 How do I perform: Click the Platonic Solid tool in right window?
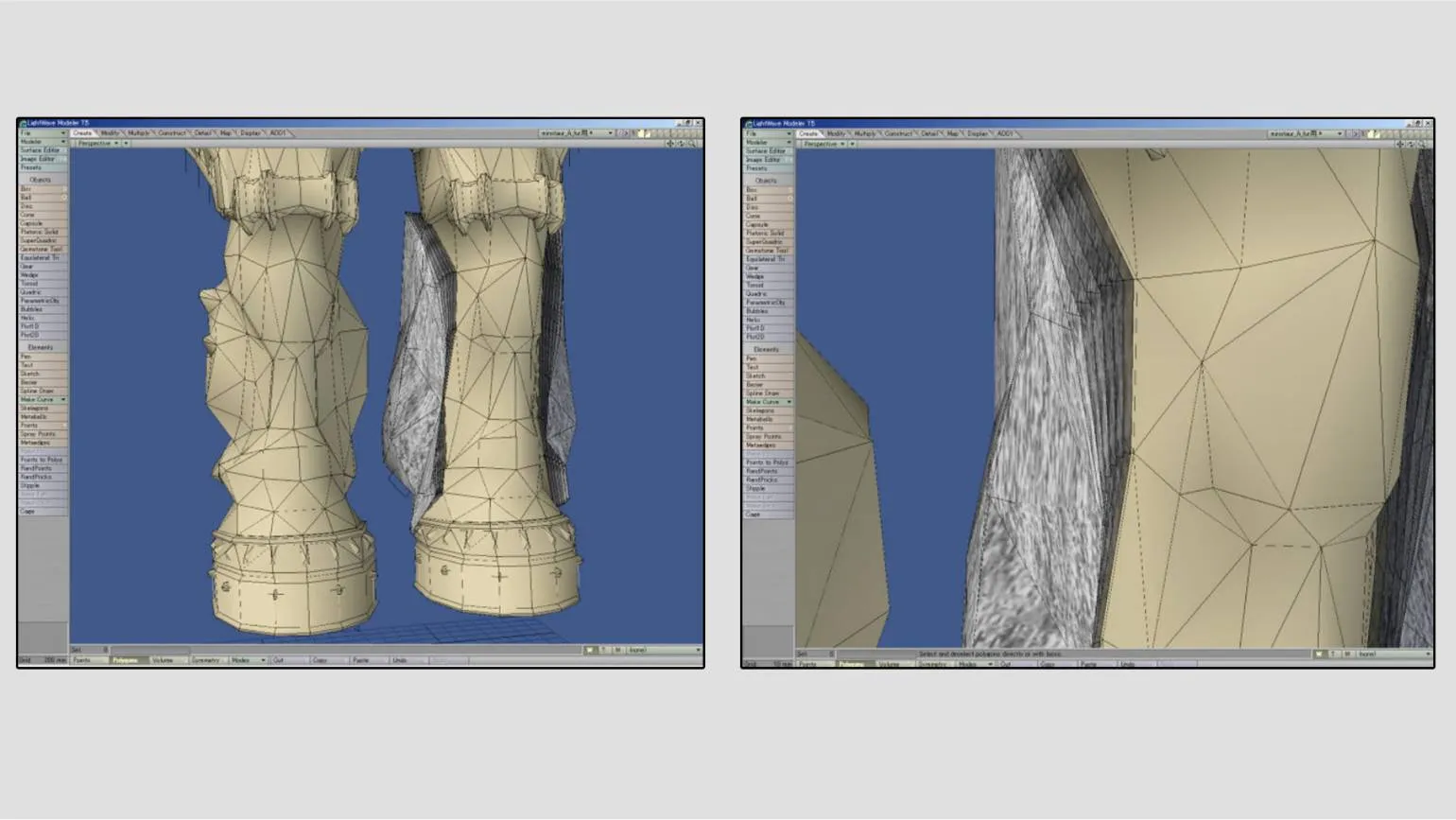pos(766,234)
